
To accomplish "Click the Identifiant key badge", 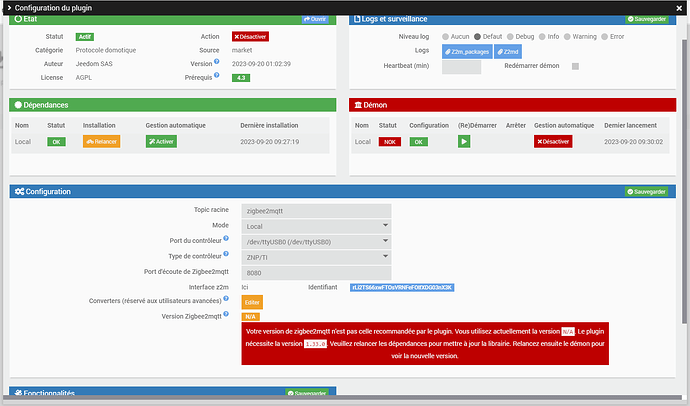I will (x=402, y=288).
